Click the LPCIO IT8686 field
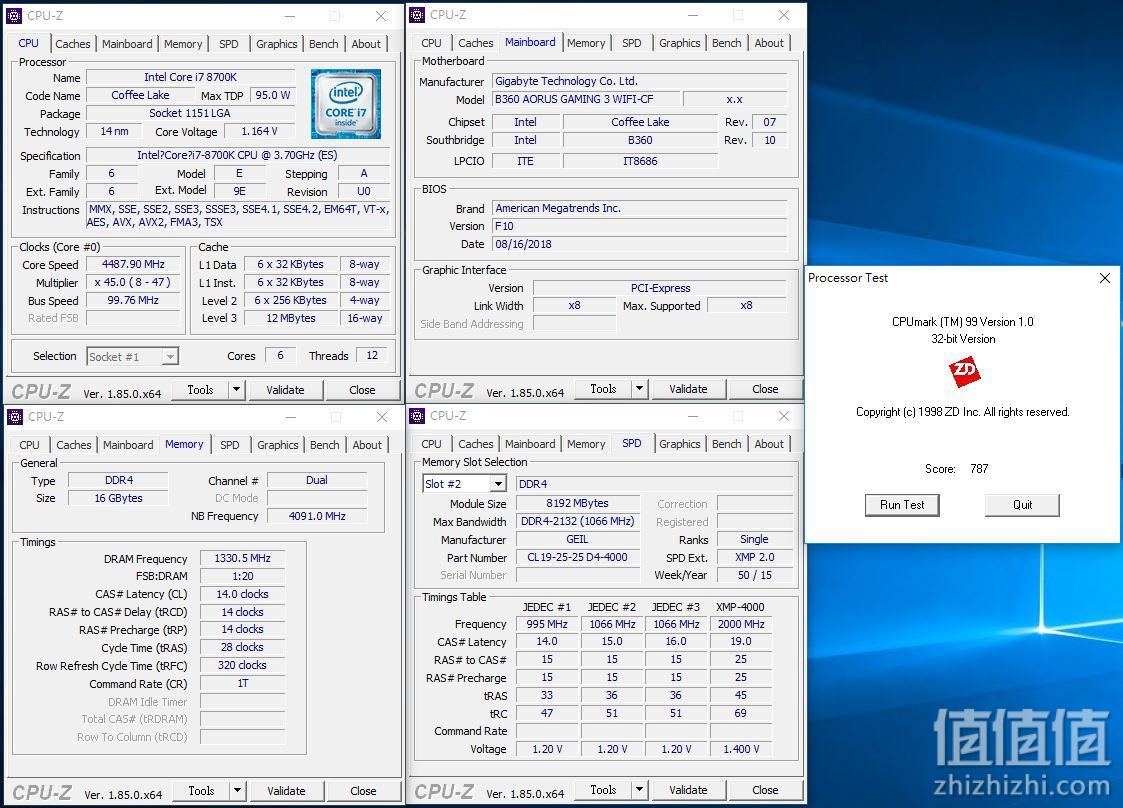 tap(640, 161)
